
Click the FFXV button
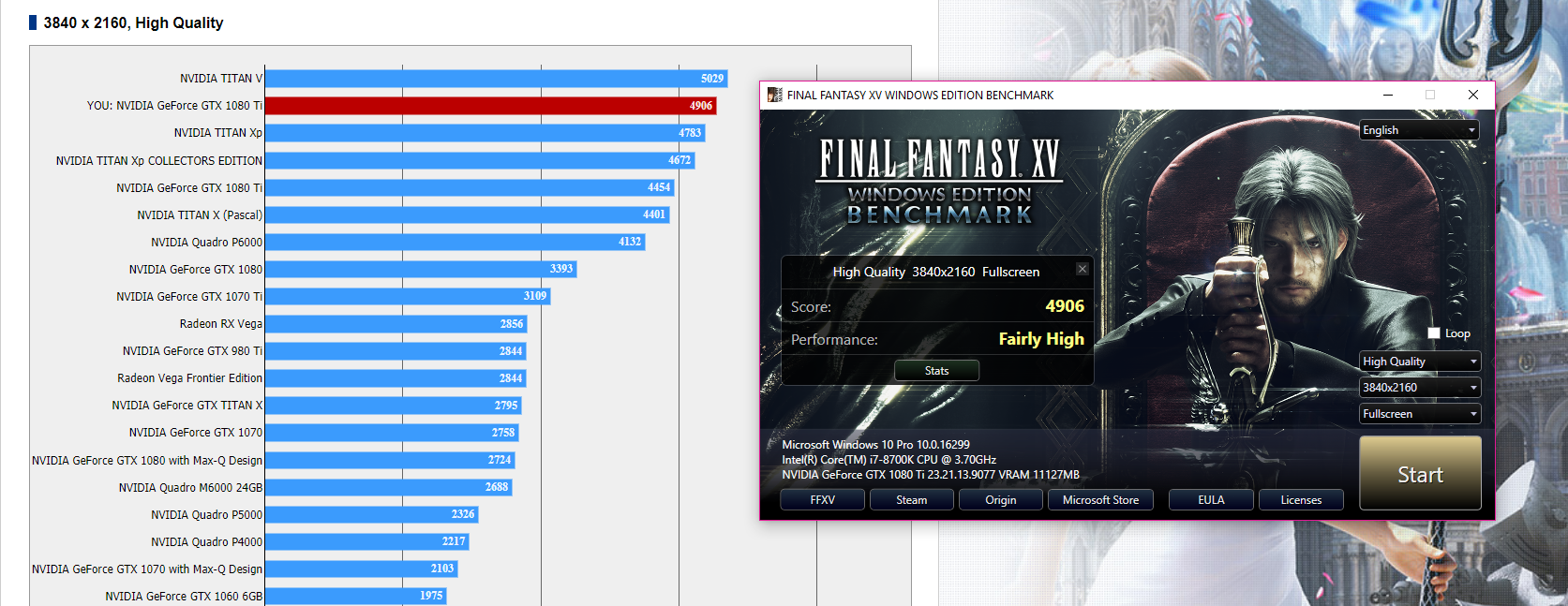(x=823, y=500)
